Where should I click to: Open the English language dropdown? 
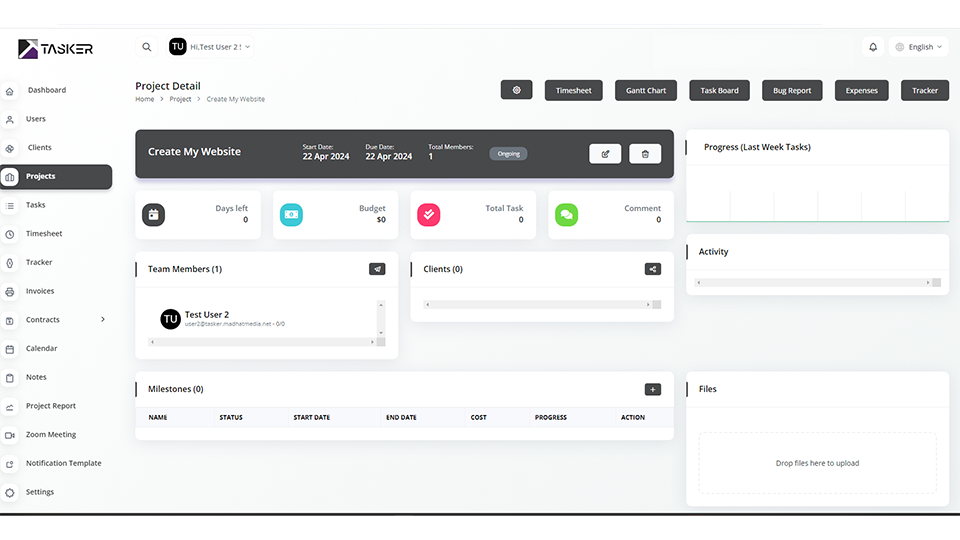[x=920, y=47]
